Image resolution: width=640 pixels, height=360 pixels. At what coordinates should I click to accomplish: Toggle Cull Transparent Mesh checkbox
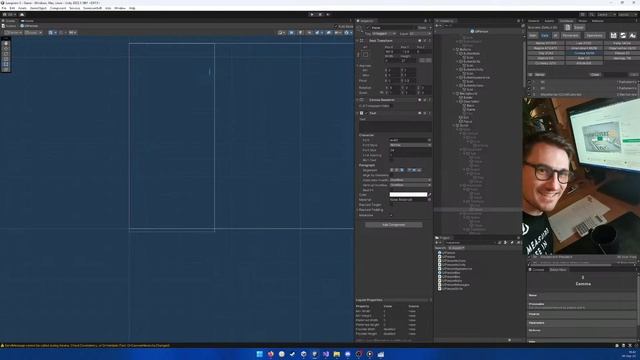click(x=392, y=106)
